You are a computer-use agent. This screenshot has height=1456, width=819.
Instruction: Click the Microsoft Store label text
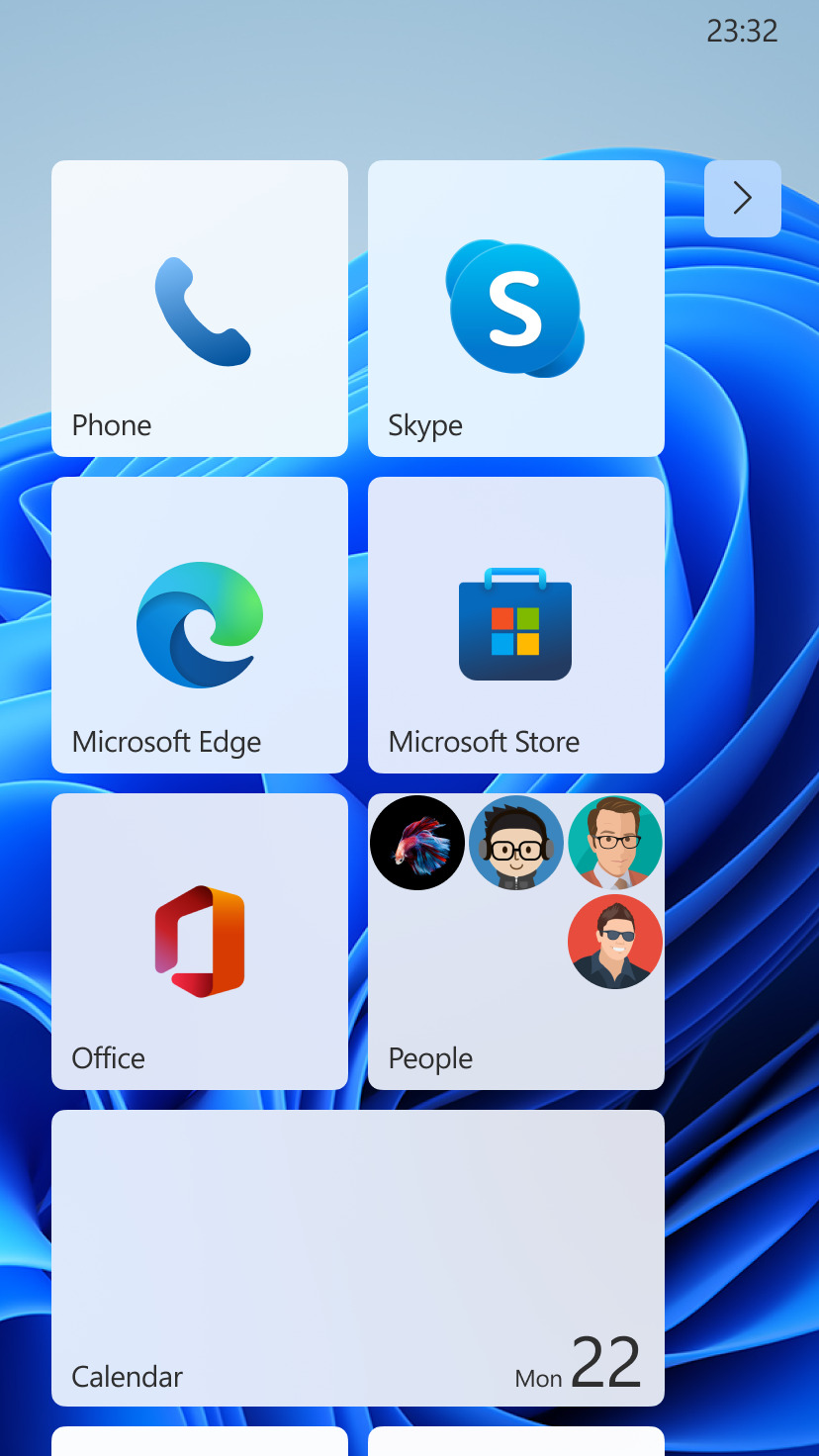click(x=485, y=742)
